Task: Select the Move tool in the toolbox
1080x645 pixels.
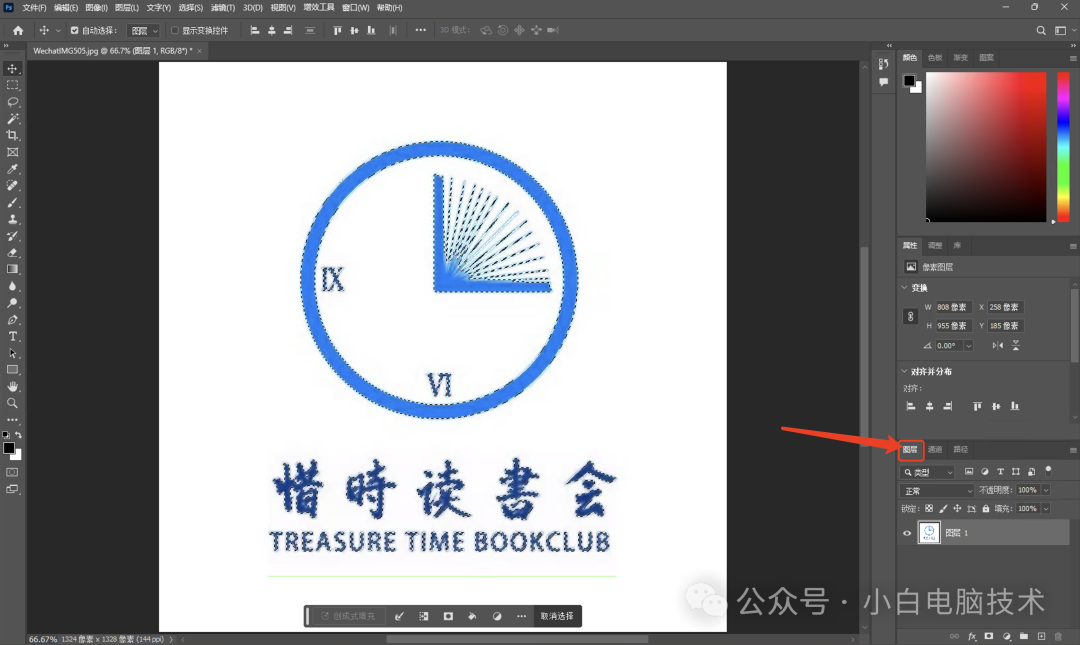Action: click(x=12, y=68)
